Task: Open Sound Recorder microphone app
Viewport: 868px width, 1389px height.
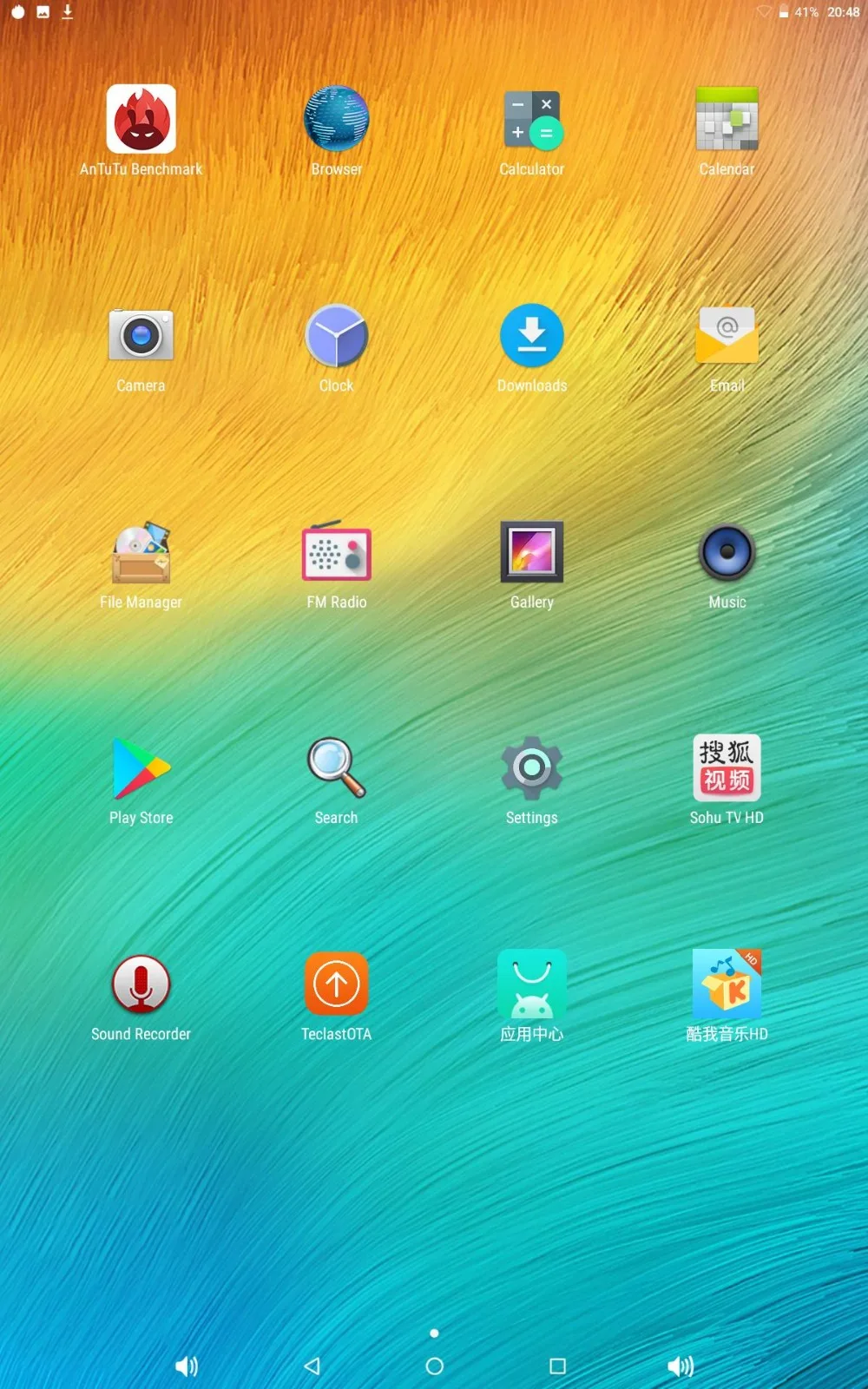Action: 141,984
